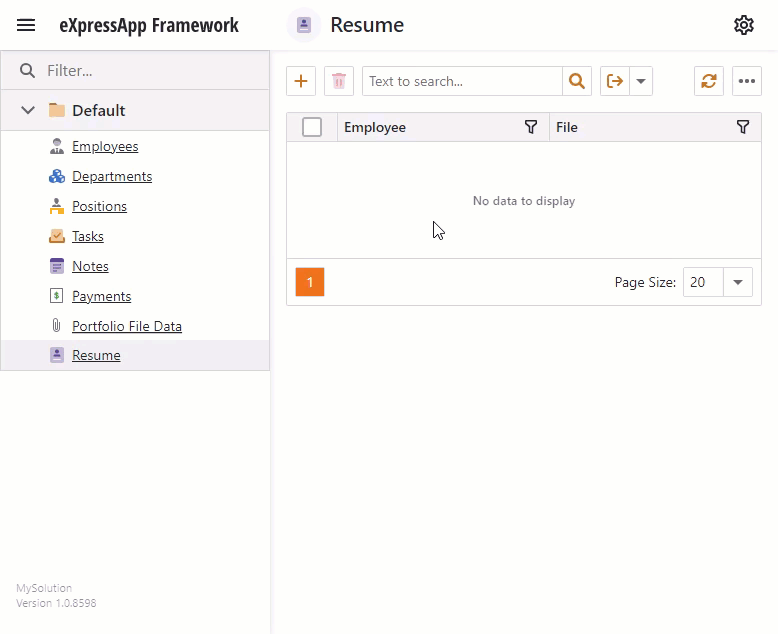The image size is (778, 634).
Task: Click the Page Size label
Action: 645,282
